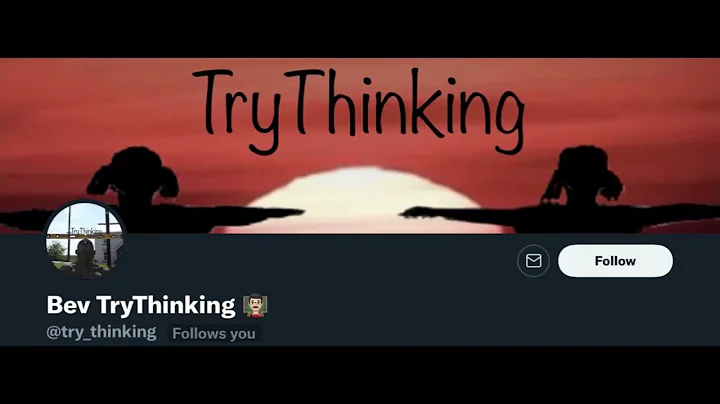Click the Bev TryThinking display name
The height and width of the screenshot is (404, 720).
141,305
